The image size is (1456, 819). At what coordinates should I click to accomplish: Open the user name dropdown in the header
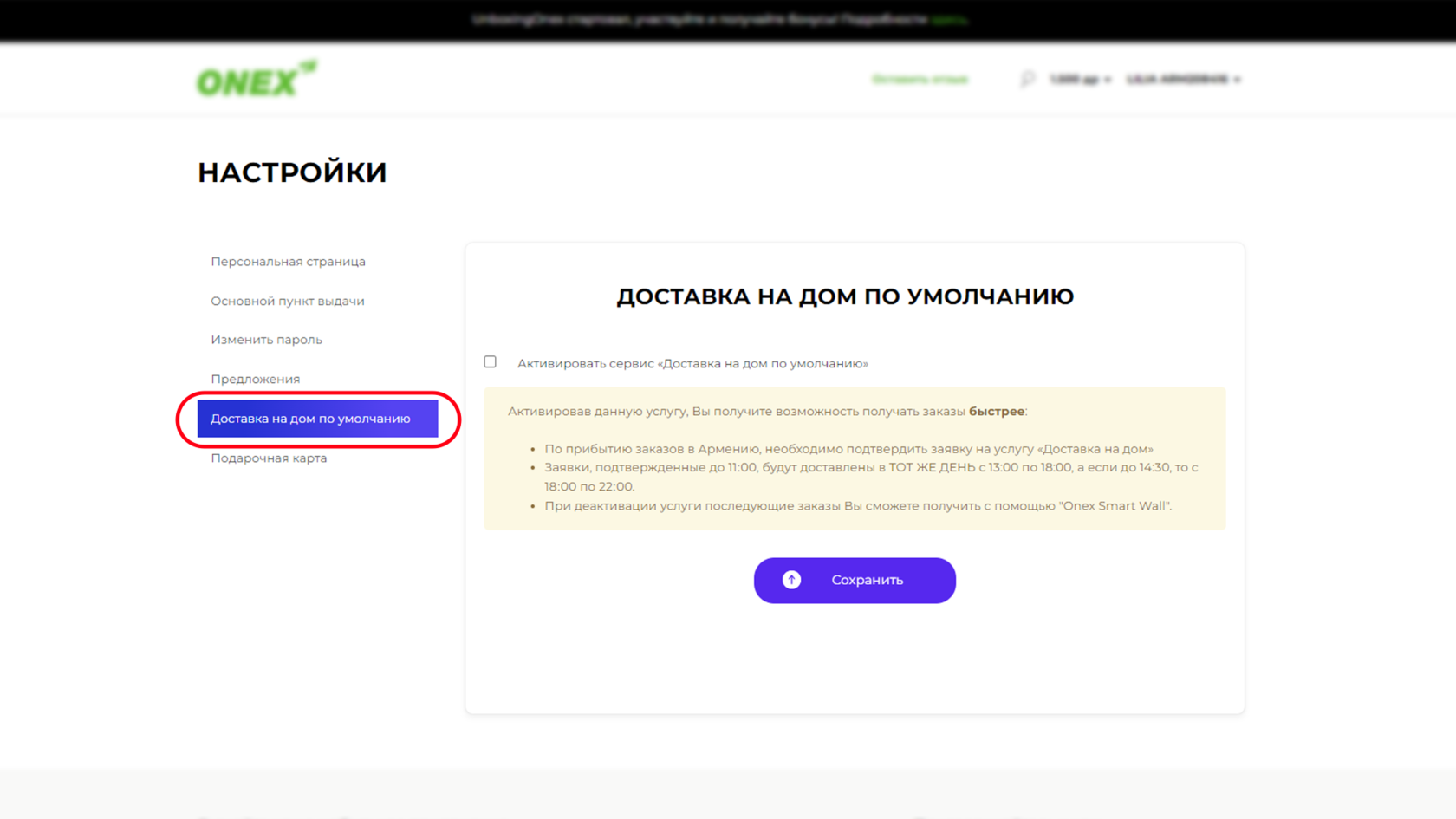[1184, 79]
